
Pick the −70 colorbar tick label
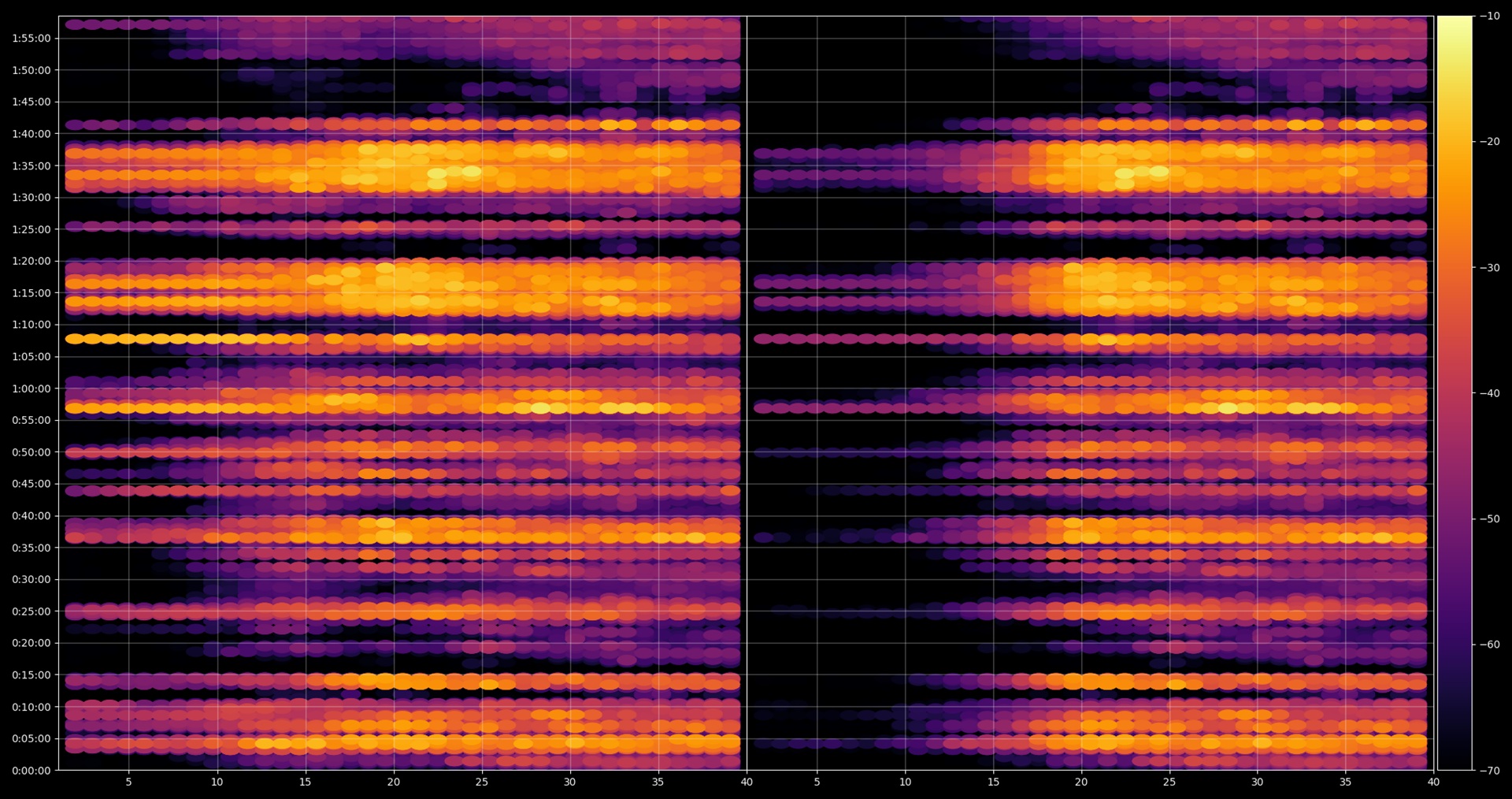coord(1490,771)
